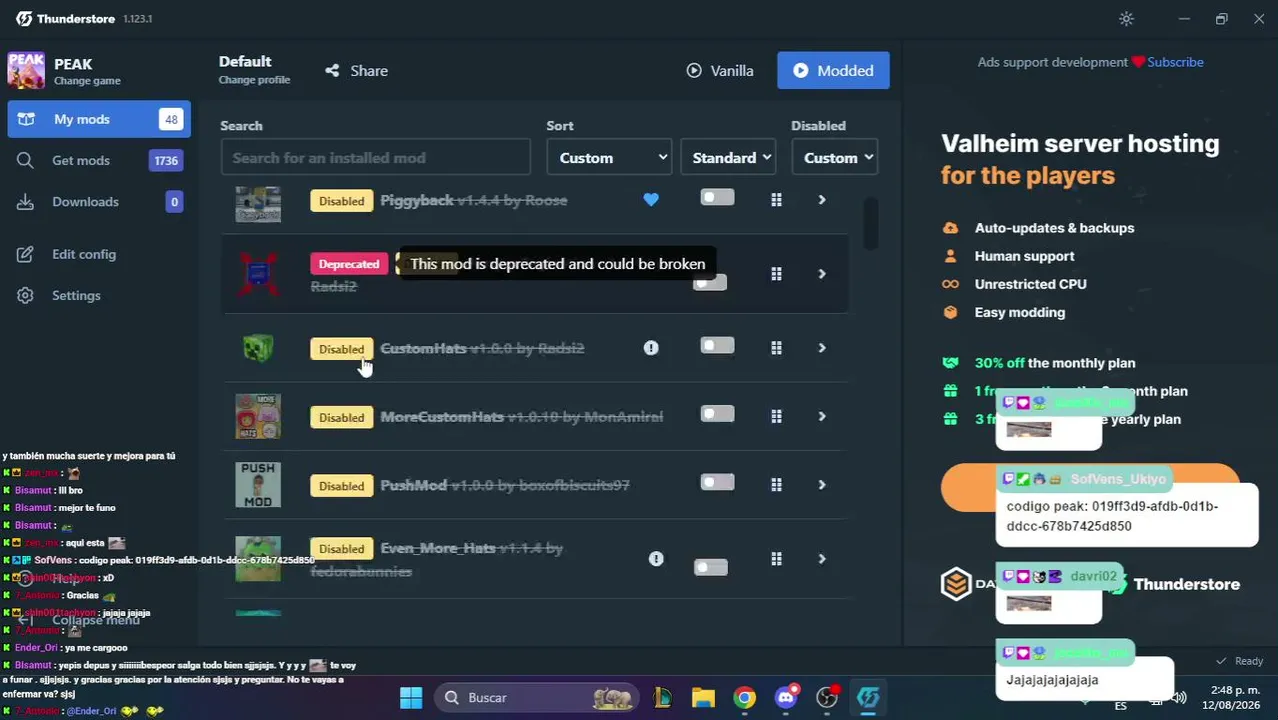1278x720 pixels.
Task: Click the Piggyback drag handle icon
Action: 776,200
